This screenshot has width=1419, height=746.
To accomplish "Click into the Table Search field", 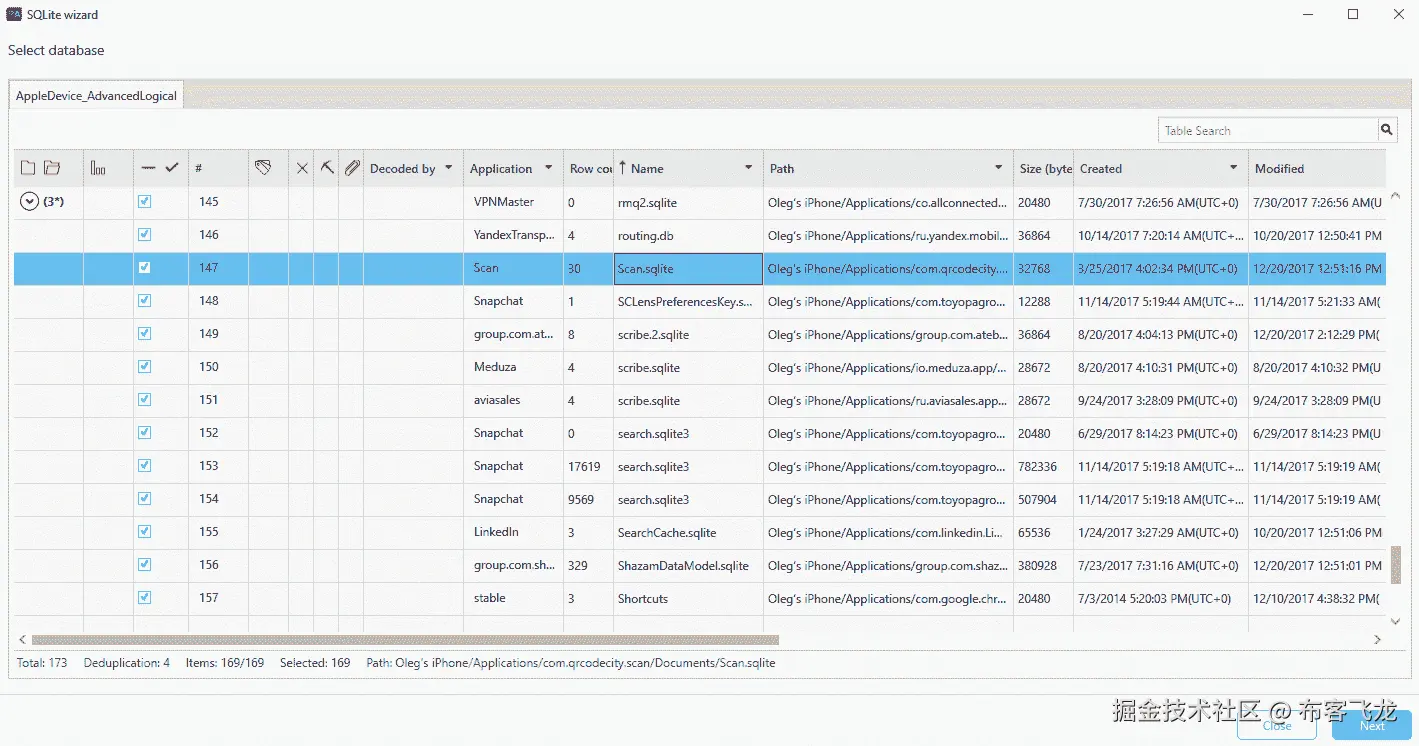I will [x=1268, y=130].
